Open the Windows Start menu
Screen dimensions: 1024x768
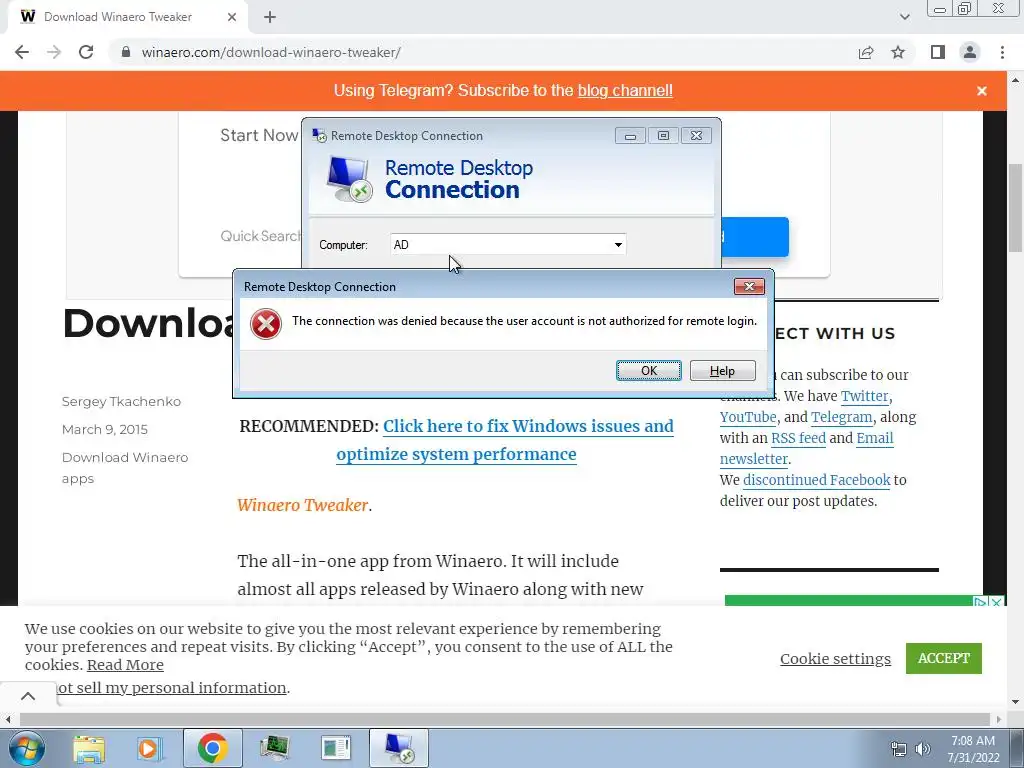(x=27, y=748)
